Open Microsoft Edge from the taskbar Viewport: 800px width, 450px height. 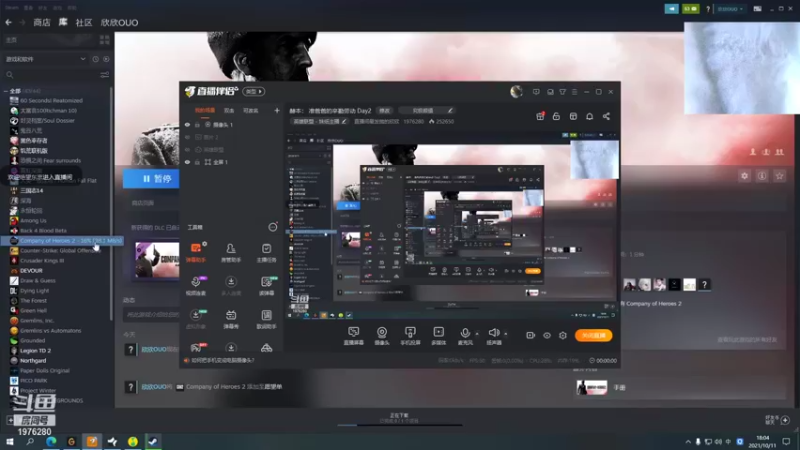pos(51,441)
